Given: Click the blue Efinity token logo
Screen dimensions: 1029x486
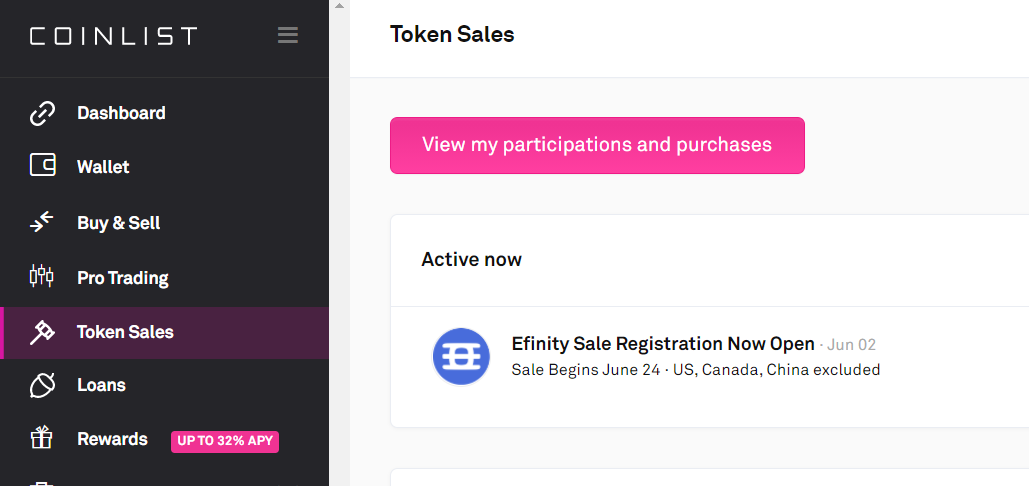Looking at the screenshot, I should tap(461, 357).
